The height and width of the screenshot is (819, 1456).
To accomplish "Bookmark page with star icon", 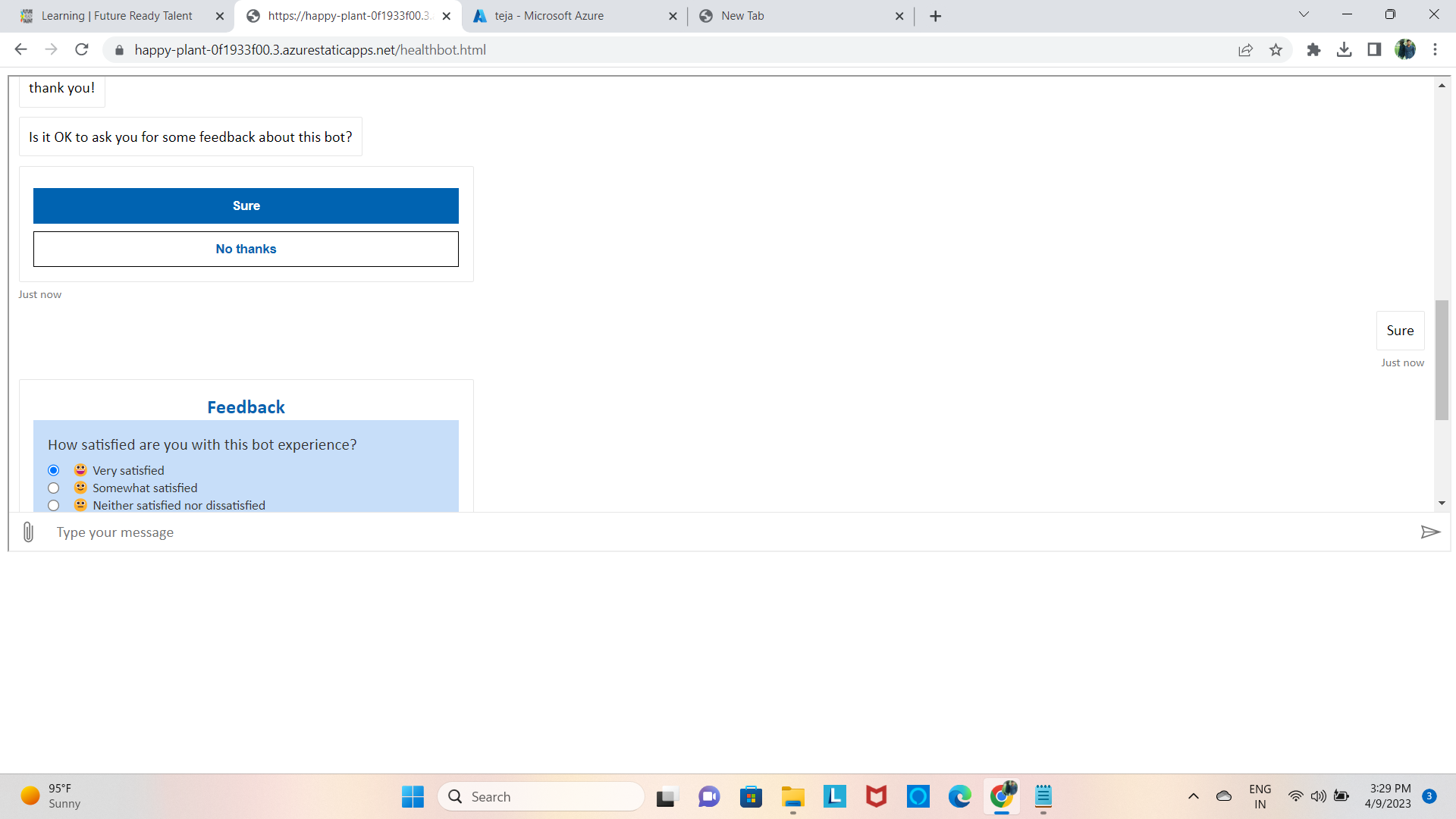I will click(x=1276, y=50).
